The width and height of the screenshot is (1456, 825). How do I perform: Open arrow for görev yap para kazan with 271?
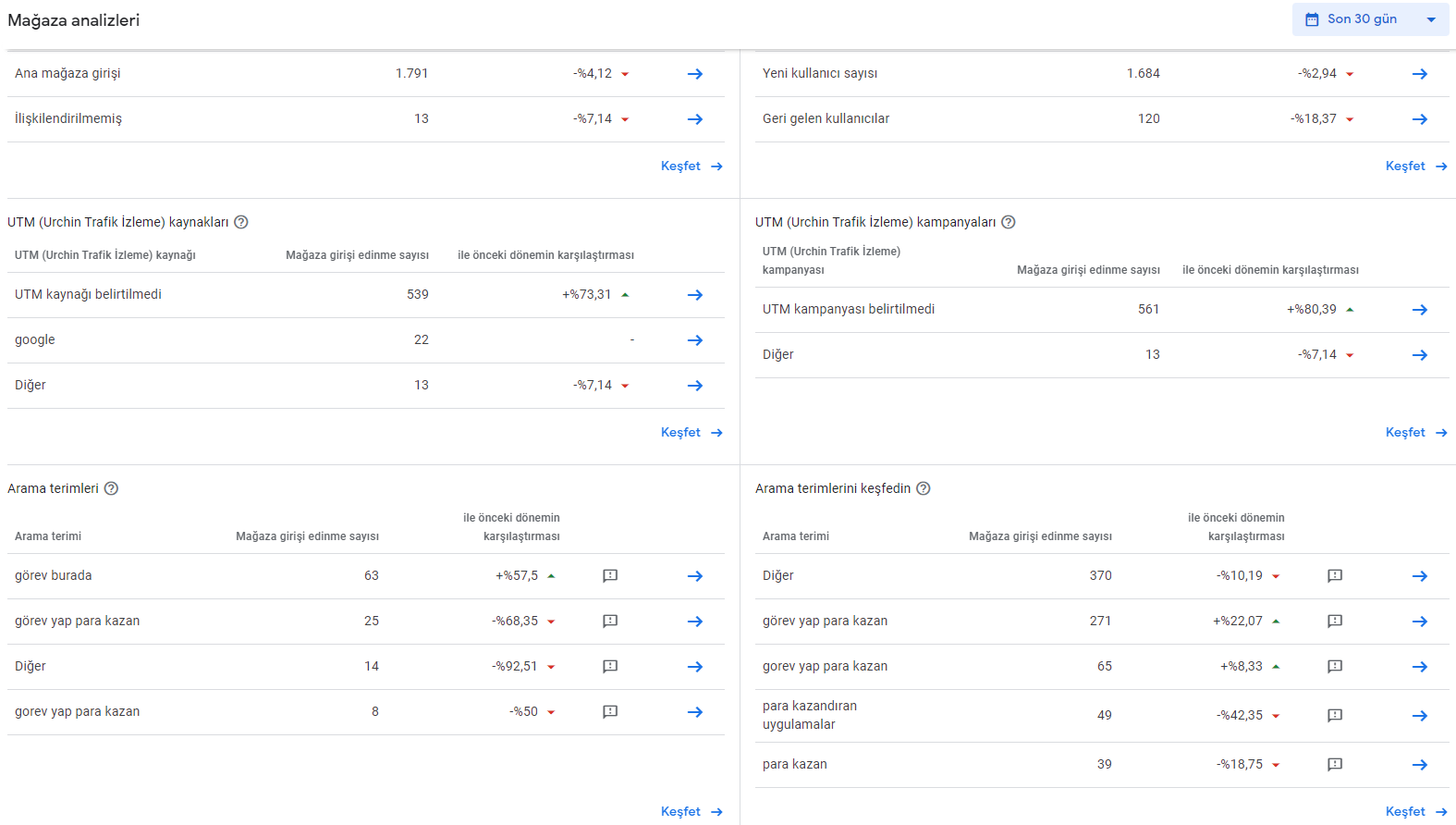1420,622
